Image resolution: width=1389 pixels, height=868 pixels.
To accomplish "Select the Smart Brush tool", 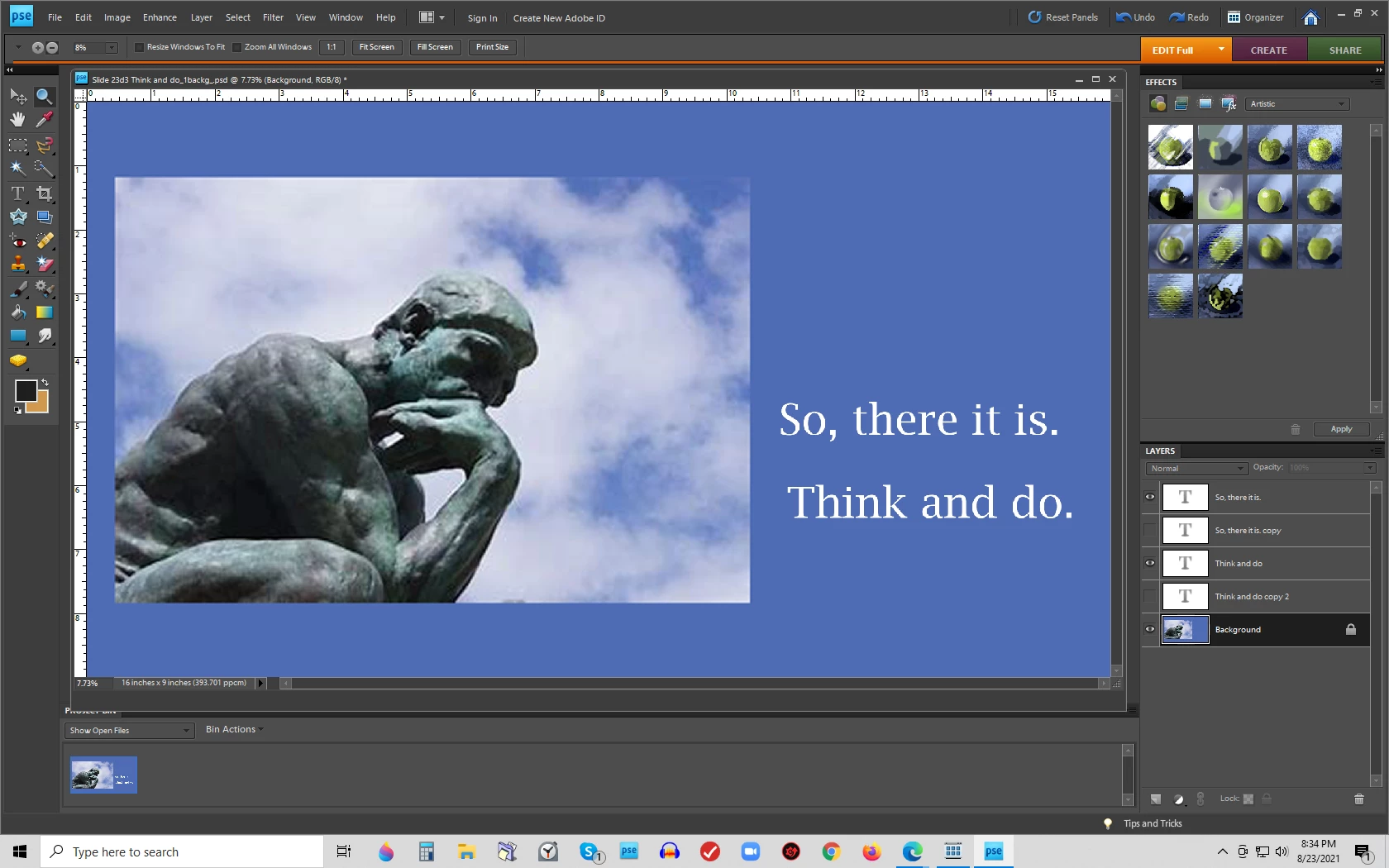I will [44, 289].
